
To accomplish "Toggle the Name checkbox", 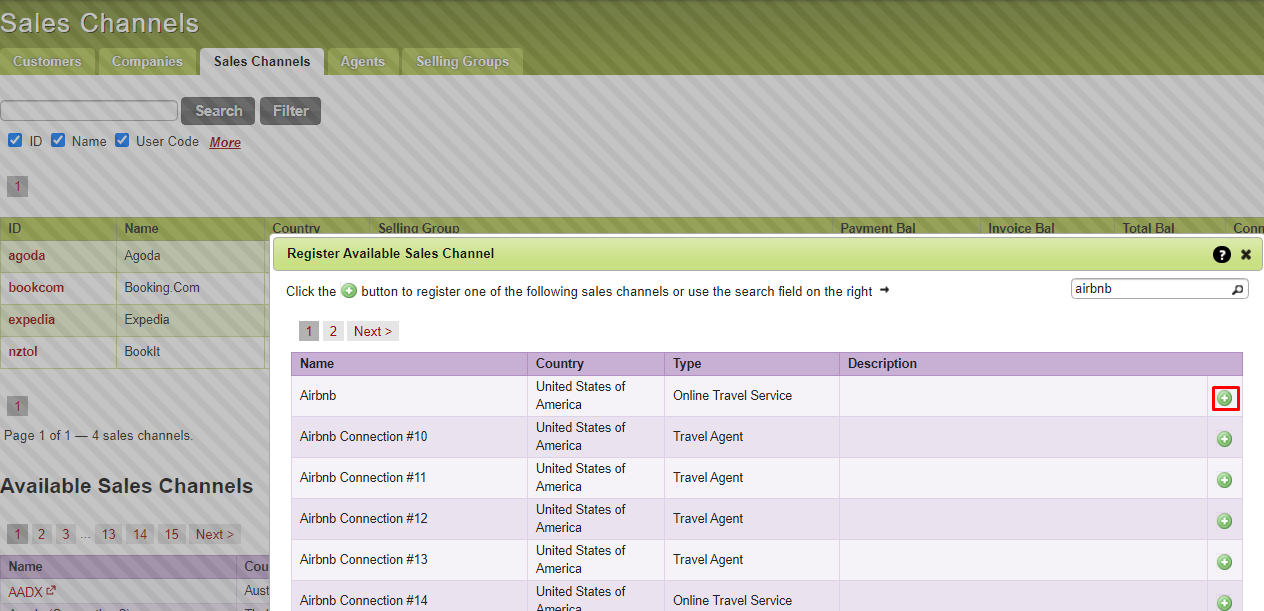I will [x=58, y=140].
